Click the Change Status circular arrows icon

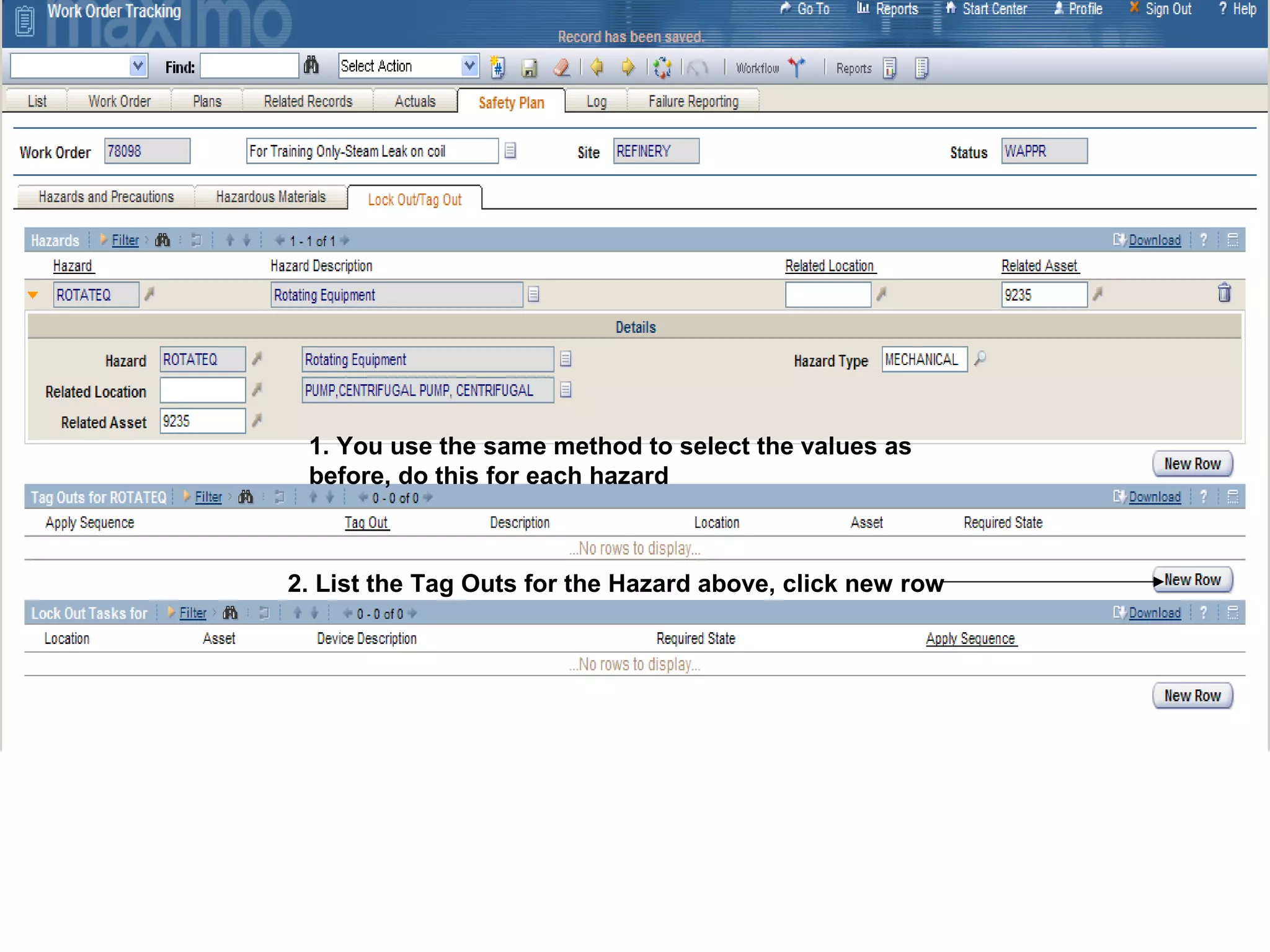(662, 67)
